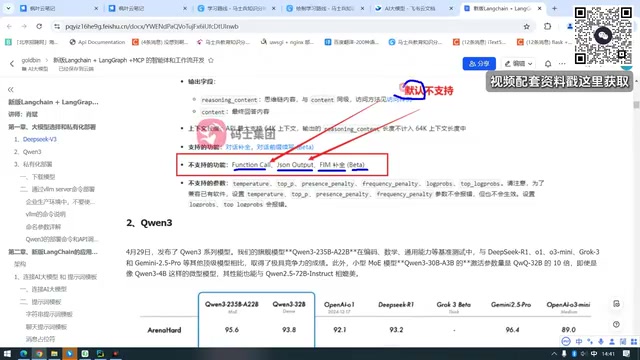Open the IME grid toolbox icon
Image resolution: width=640 pixels, height=360 pixels.
[633, 342]
